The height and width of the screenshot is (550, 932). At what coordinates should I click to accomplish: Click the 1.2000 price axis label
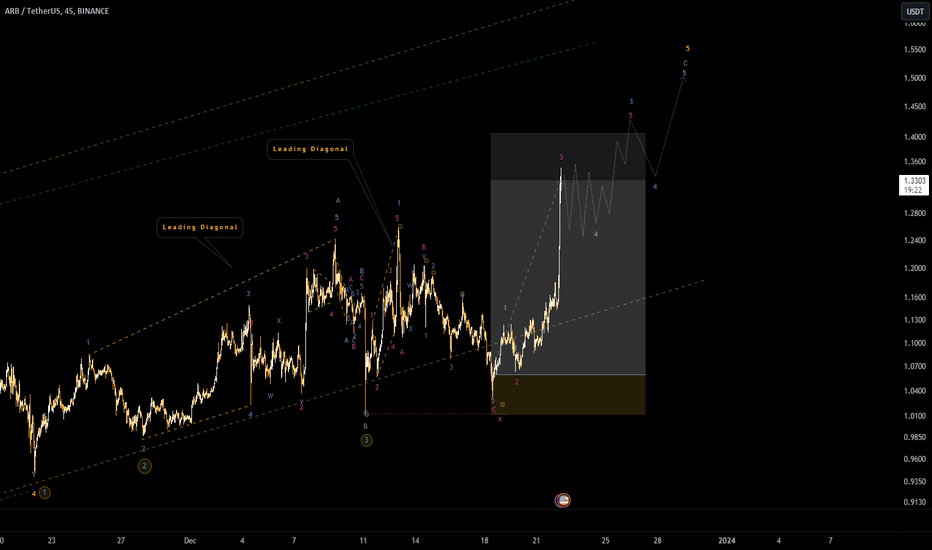point(915,268)
